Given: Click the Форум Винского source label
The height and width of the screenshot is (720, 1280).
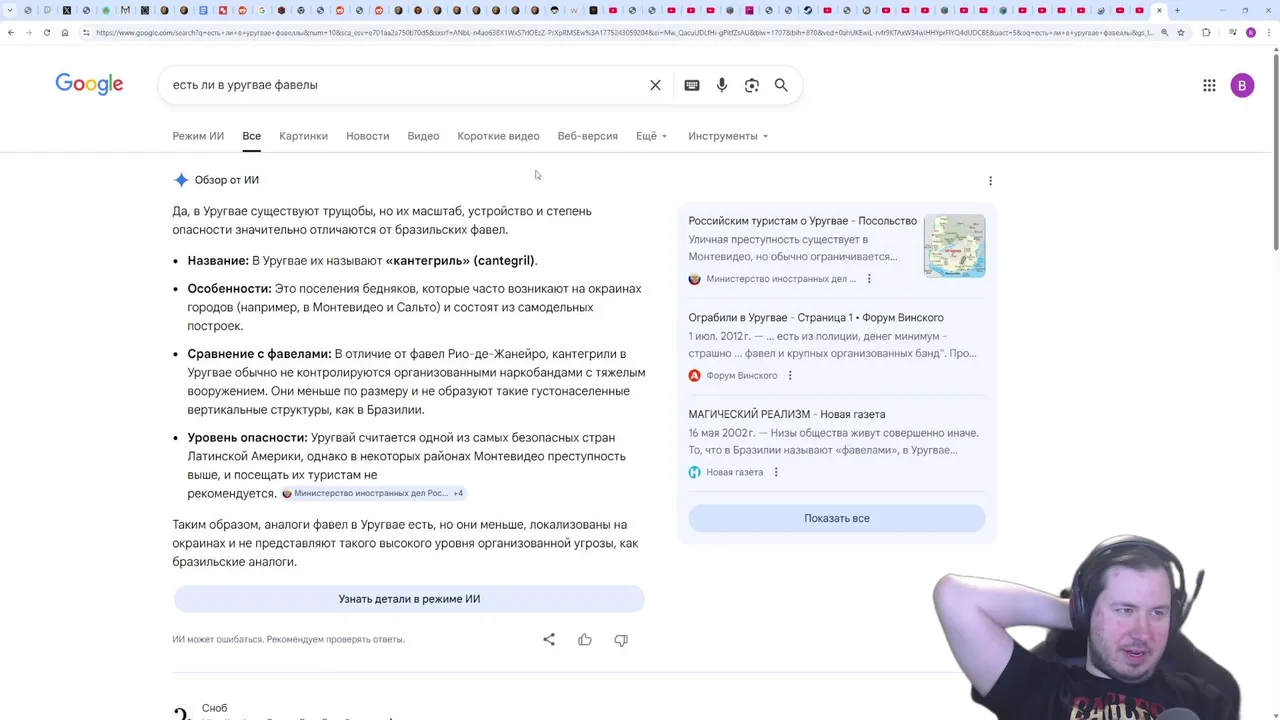Looking at the screenshot, I should [x=741, y=376].
